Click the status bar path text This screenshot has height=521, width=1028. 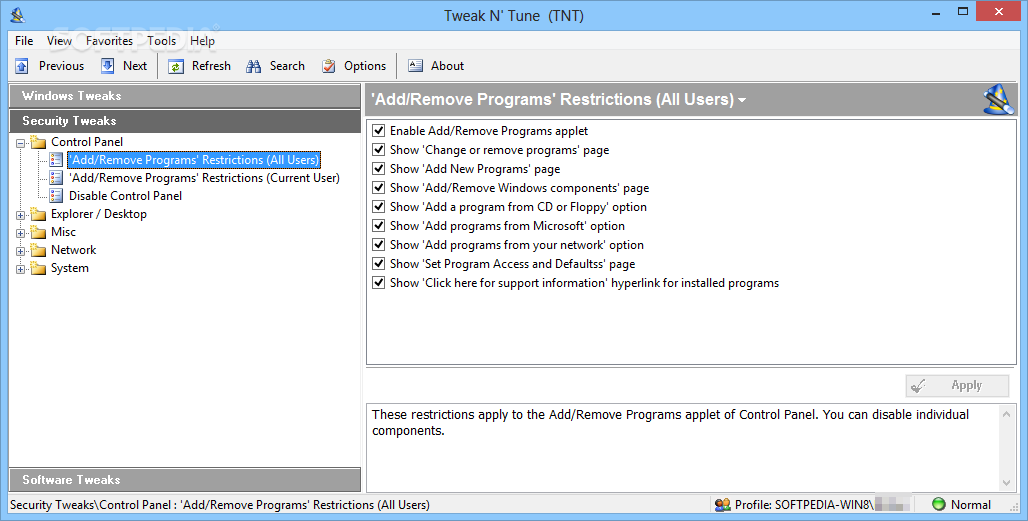(x=220, y=505)
